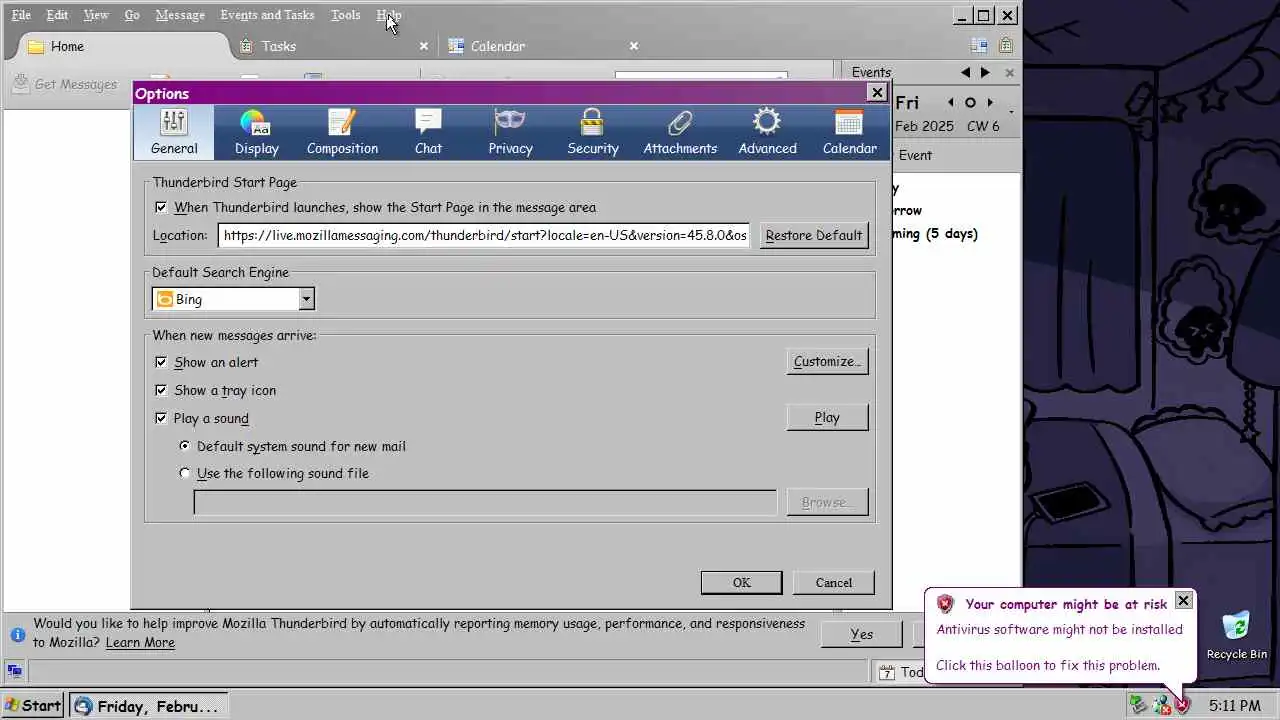Click the tasks tab shortcut icon at top right

tap(1006, 46)
